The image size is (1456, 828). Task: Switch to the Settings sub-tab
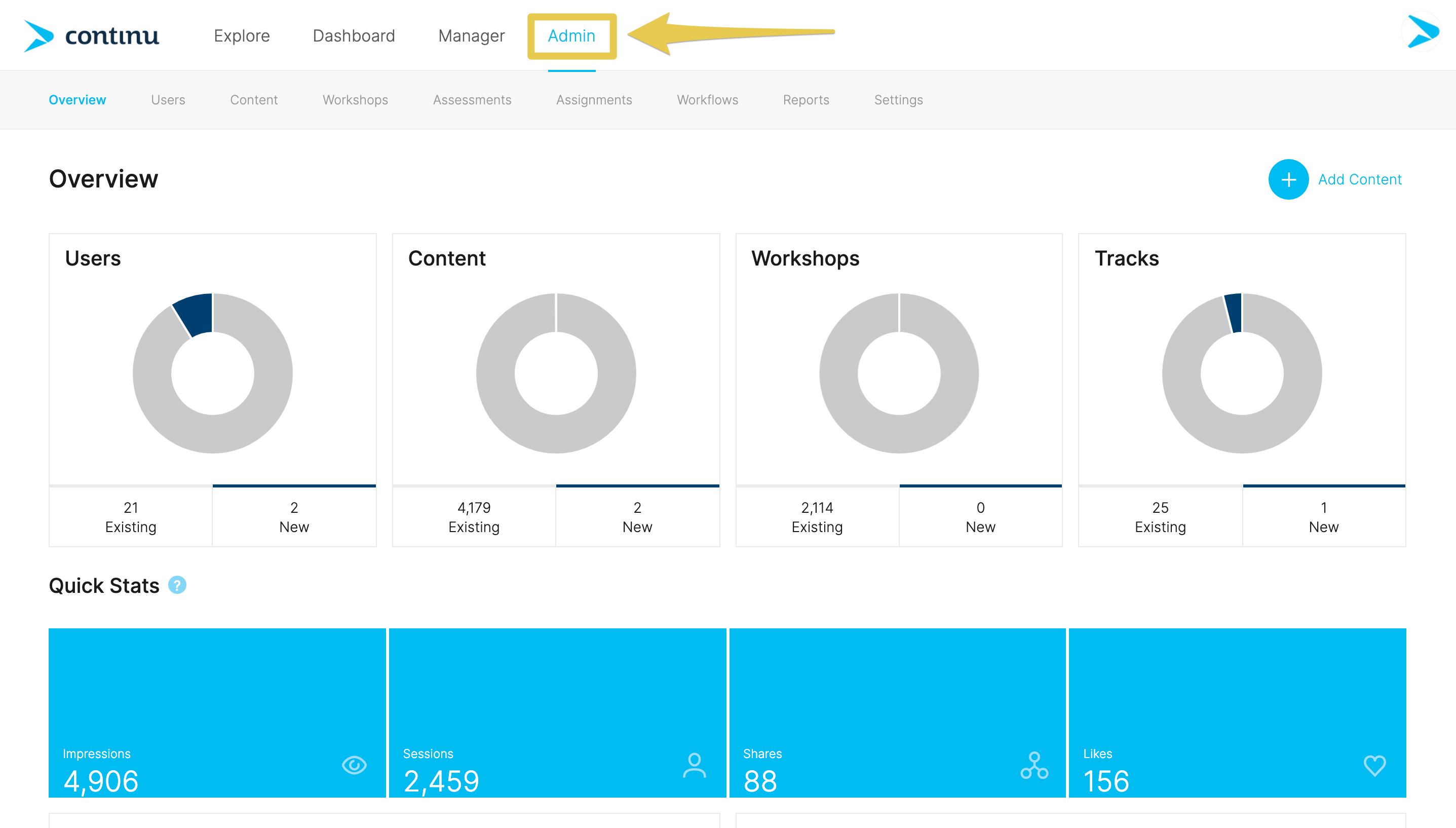tap(899, 100)
